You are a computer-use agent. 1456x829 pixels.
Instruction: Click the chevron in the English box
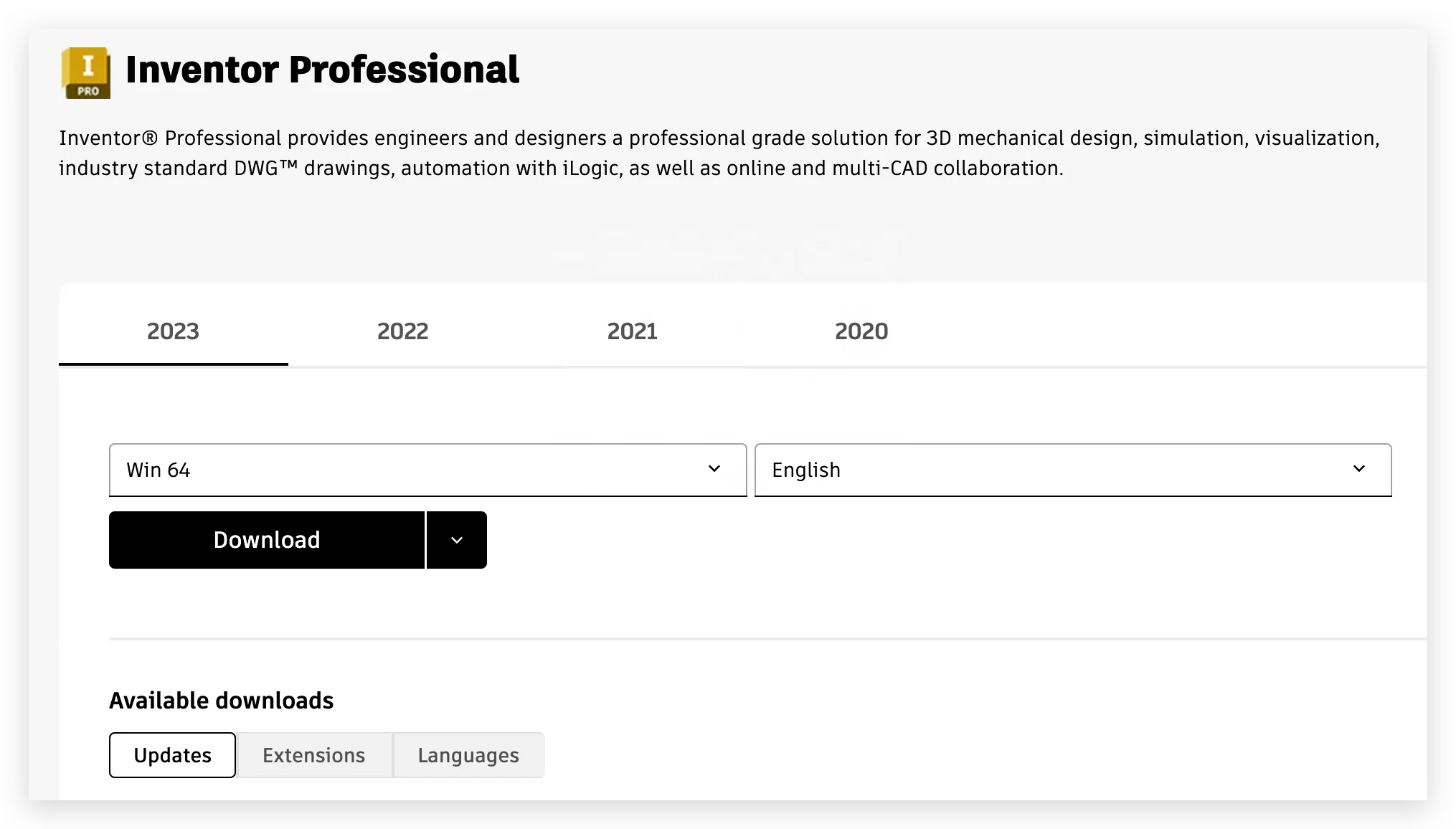pos(1359,469)
